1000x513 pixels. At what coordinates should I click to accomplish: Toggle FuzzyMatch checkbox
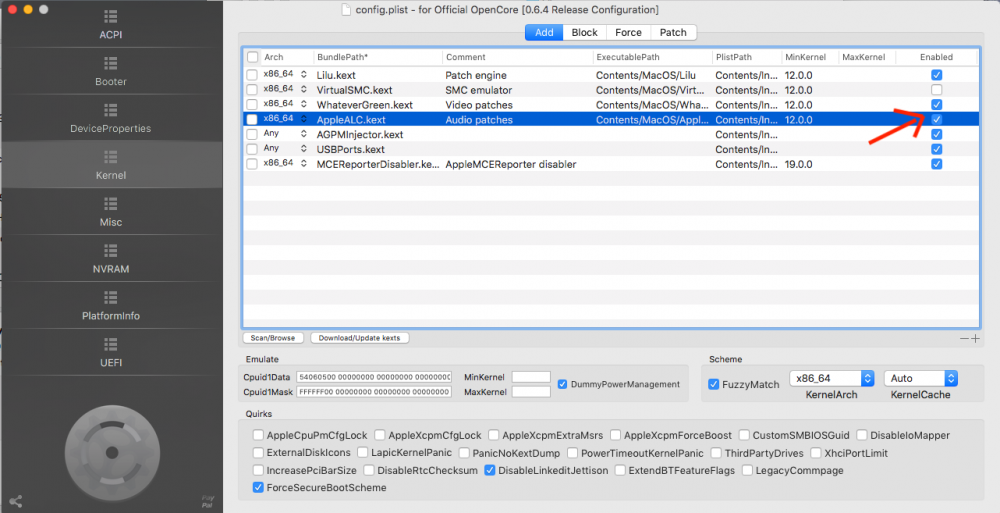[x=714, y=384]
